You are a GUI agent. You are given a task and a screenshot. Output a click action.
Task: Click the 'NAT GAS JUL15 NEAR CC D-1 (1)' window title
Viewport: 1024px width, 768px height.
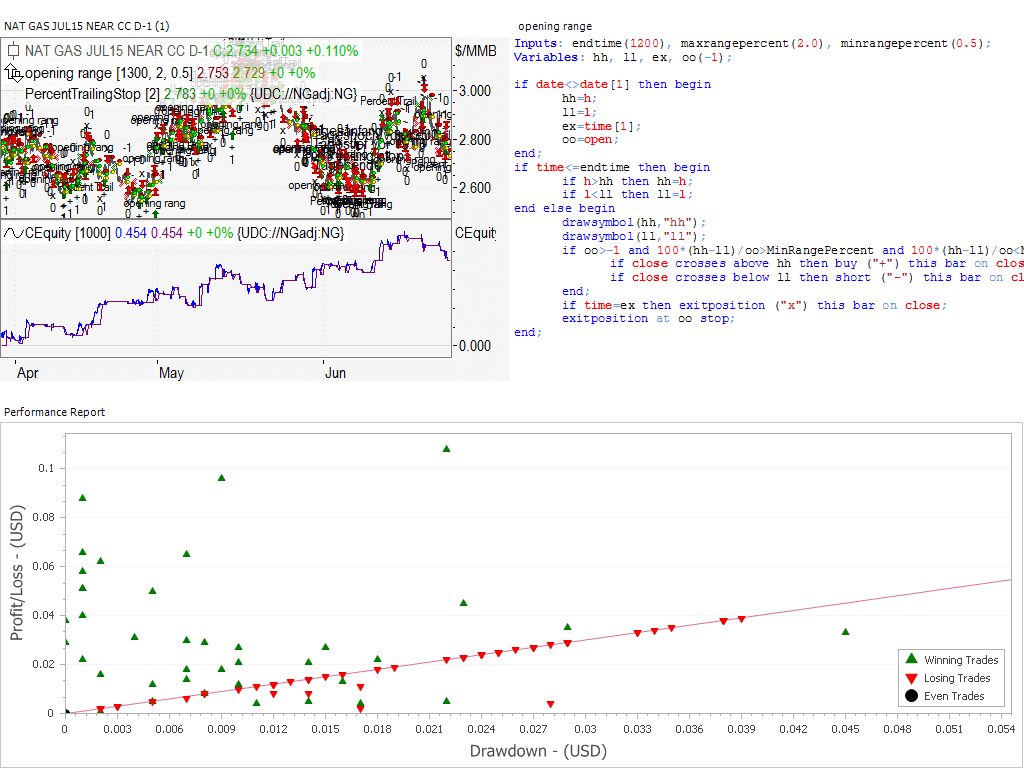tap(87, 26)
